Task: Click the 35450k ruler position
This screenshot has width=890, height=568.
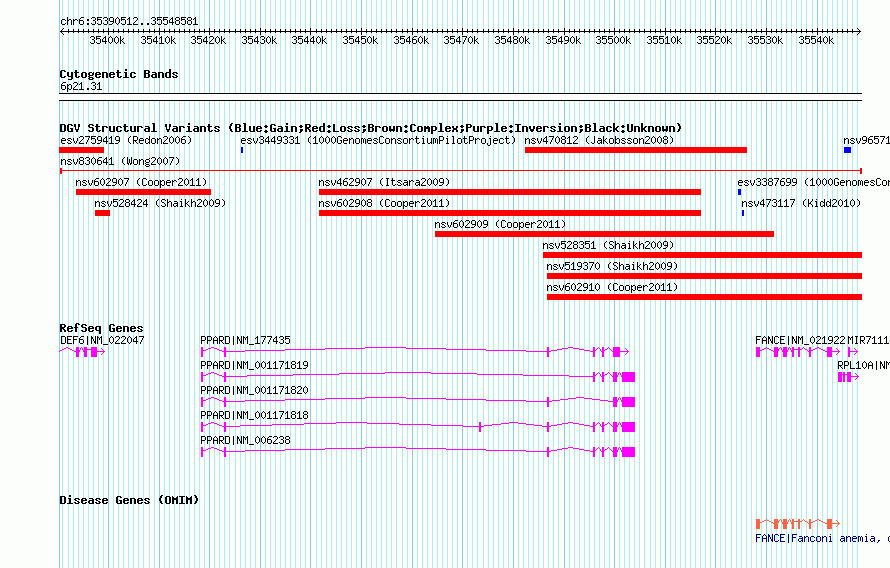Action: point(360,40)
